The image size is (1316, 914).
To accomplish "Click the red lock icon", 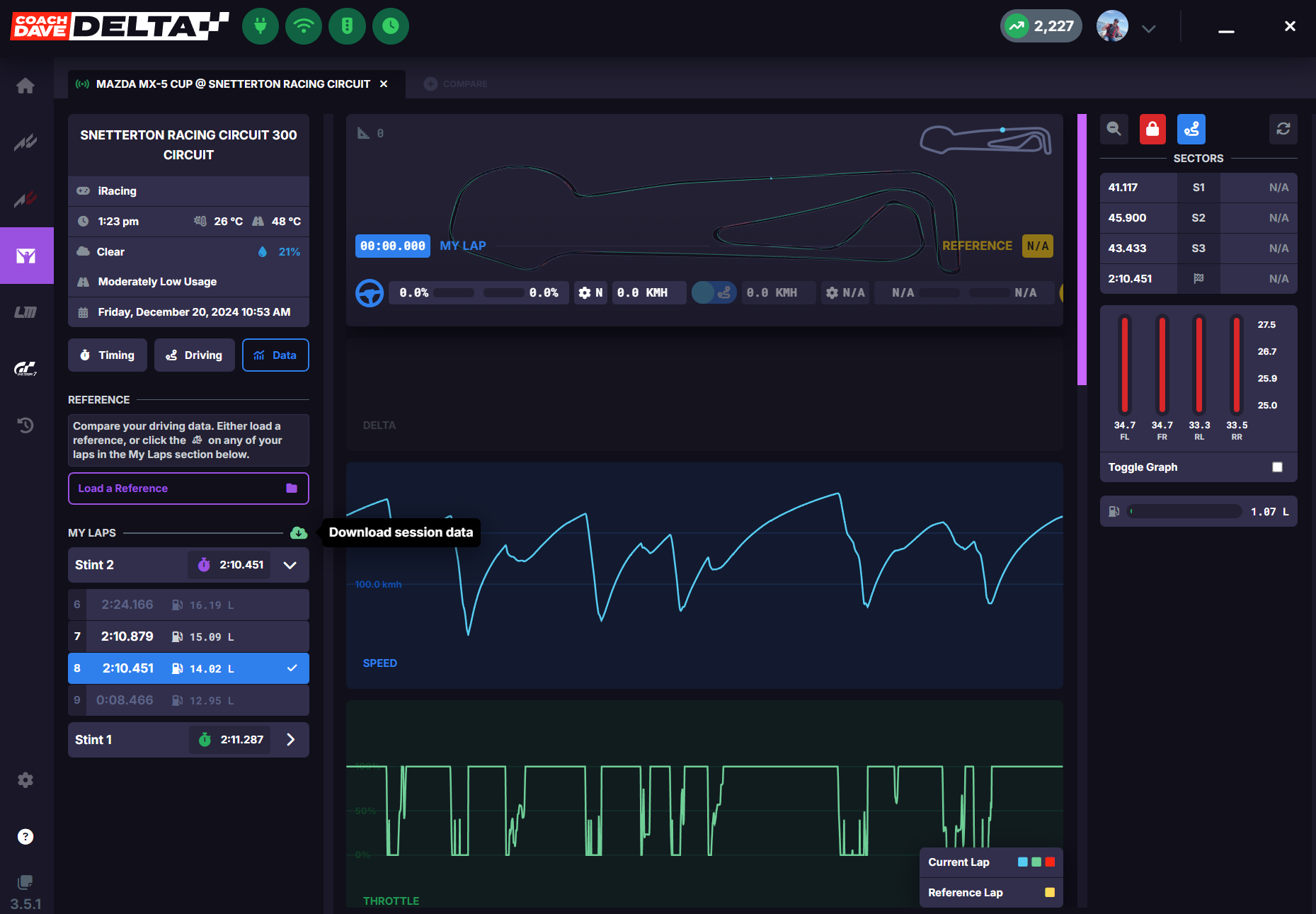I will 1152,129.
